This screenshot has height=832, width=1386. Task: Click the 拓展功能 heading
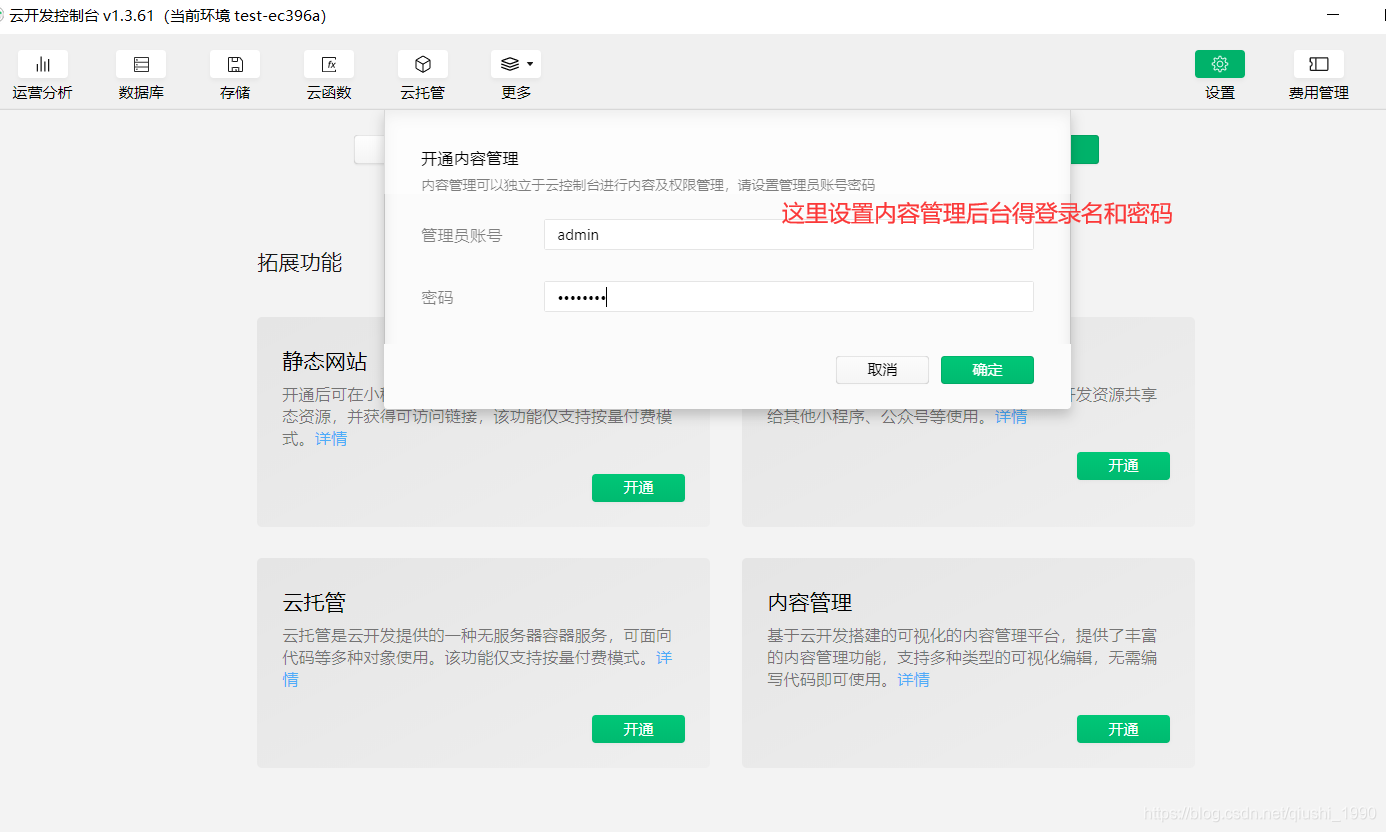pos(300,263)
